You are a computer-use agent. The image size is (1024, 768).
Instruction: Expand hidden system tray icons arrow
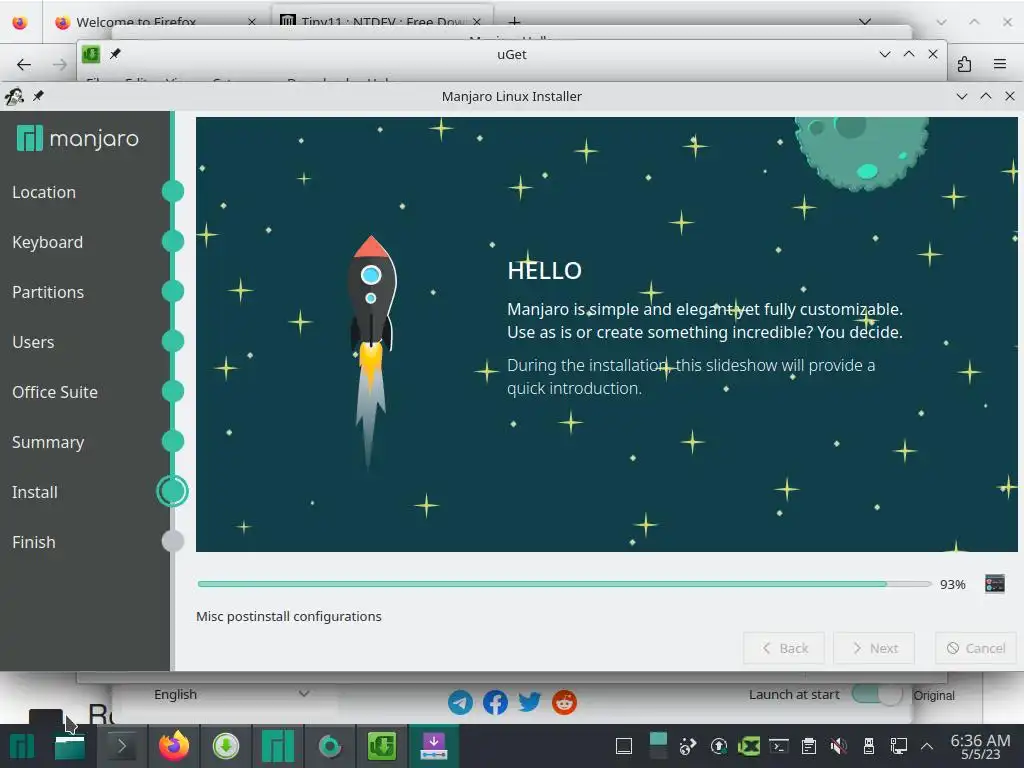927,746
